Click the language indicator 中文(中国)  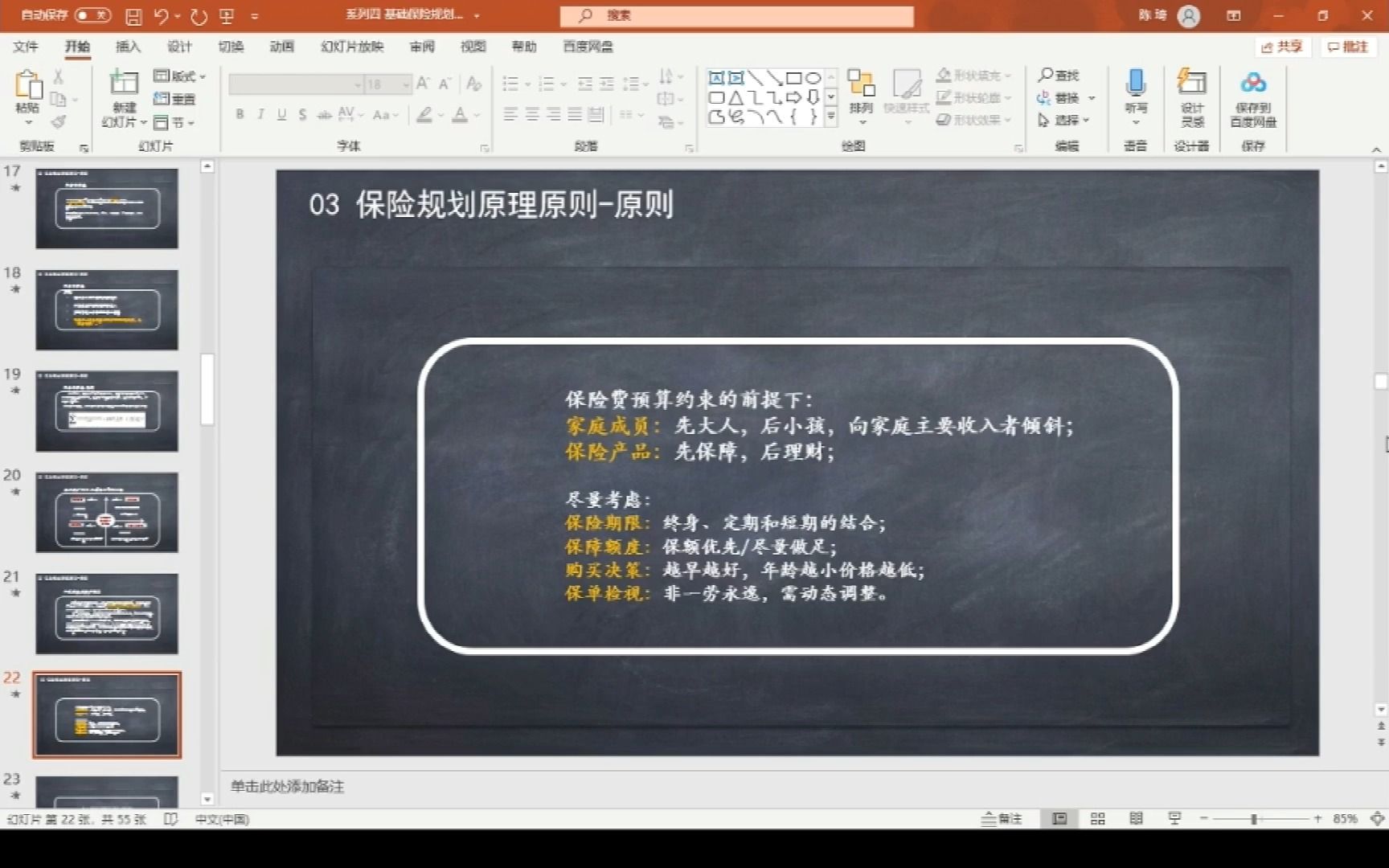(222, 819)
